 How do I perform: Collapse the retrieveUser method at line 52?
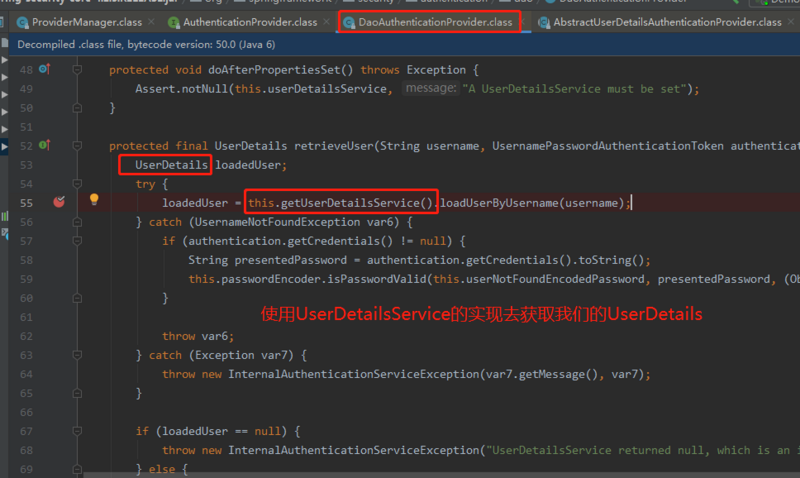[77, 145]
